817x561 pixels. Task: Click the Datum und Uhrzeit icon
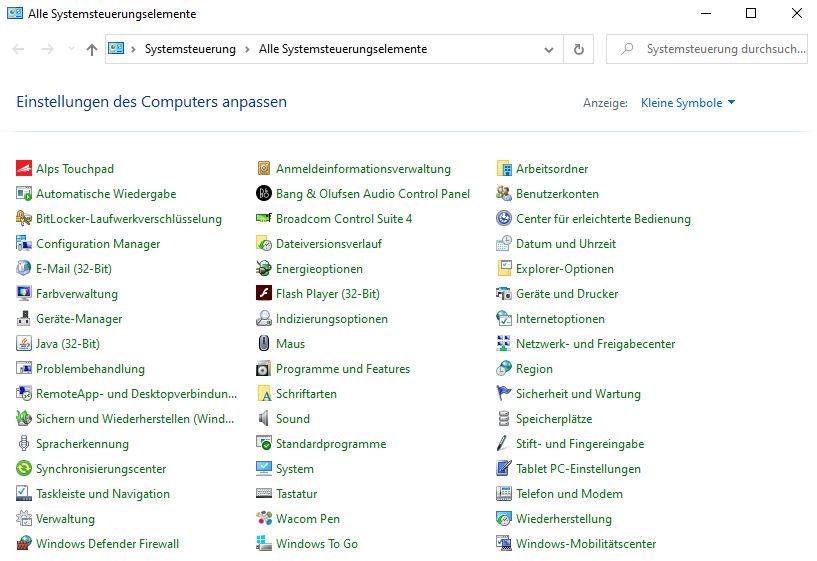pos(504,244)
